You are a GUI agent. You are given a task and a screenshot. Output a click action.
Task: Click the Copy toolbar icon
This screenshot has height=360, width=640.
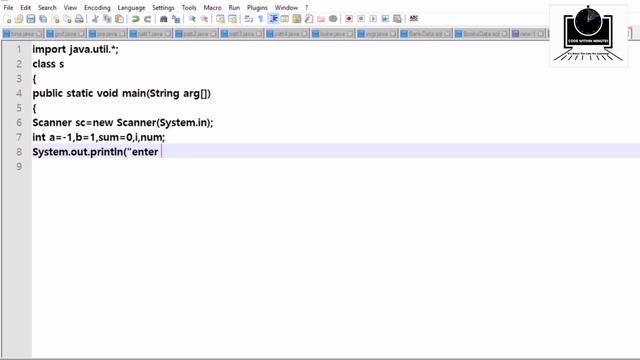tap(107, 19)
